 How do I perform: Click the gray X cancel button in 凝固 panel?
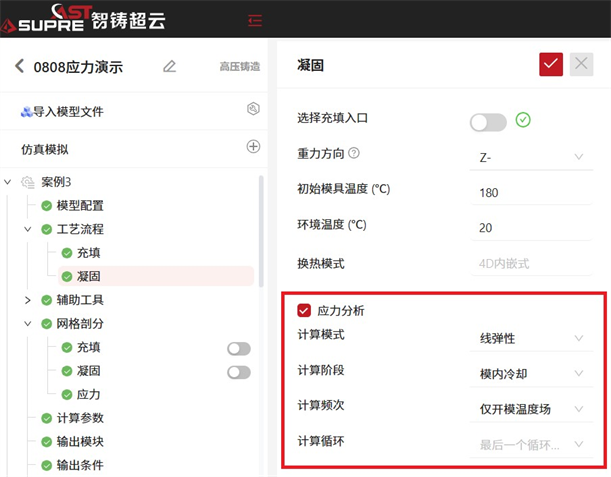[x=581, y=64]
